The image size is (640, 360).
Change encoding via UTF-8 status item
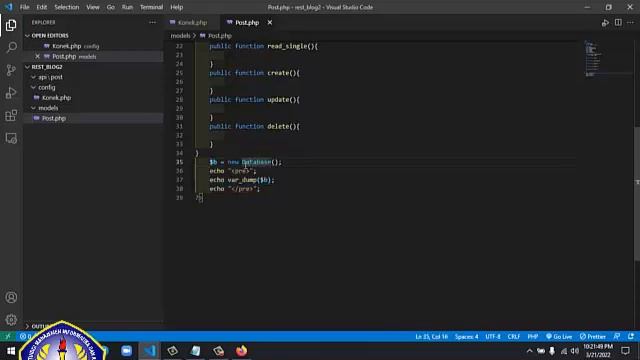click(x=493, y=336)
